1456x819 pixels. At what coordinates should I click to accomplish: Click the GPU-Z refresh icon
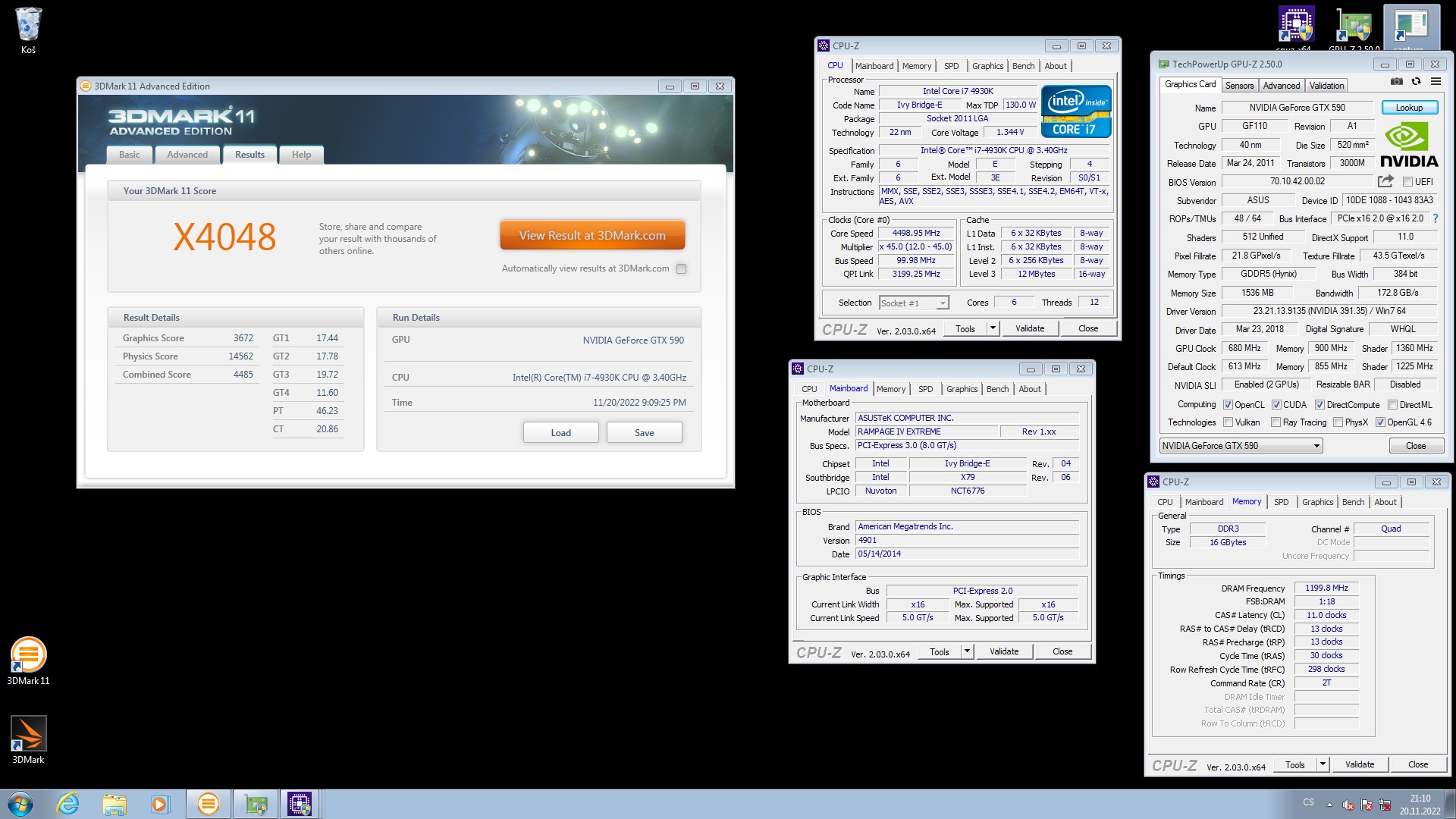click(1416, 82)
